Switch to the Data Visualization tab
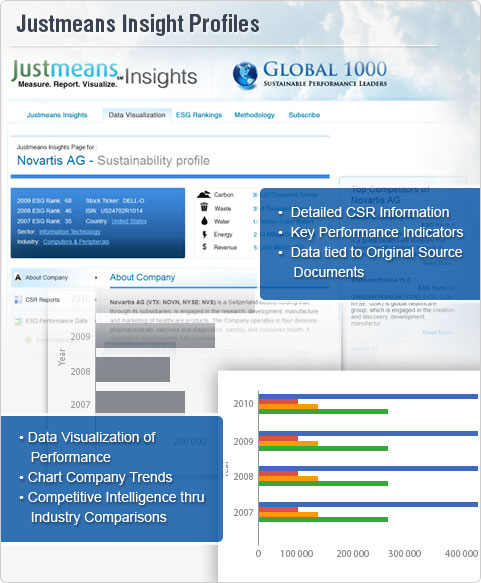Viewport: 481px width, 583px height. 137,115
